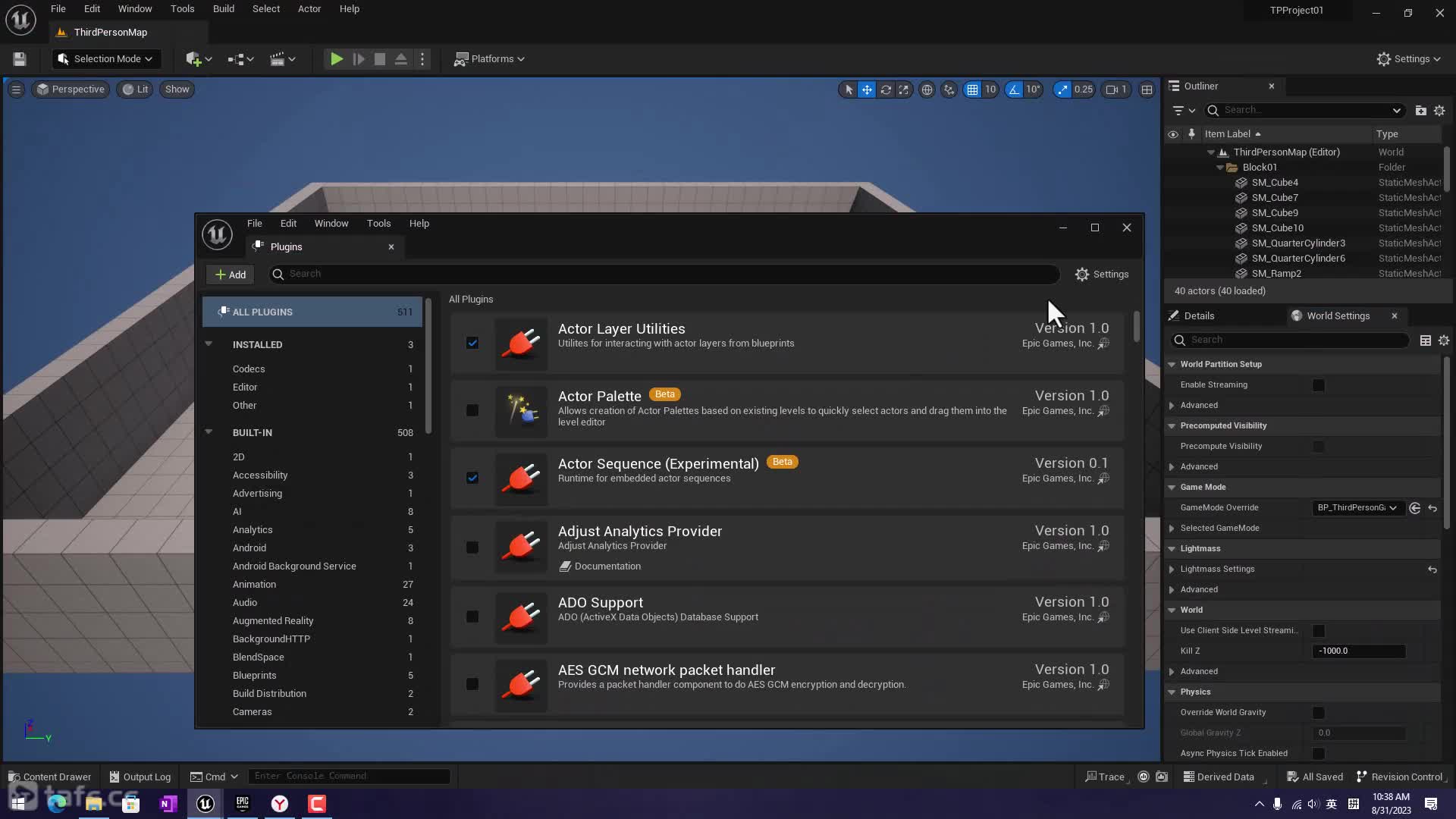
Task: Reset GameMode Override to default
Action: [1432, 508]
